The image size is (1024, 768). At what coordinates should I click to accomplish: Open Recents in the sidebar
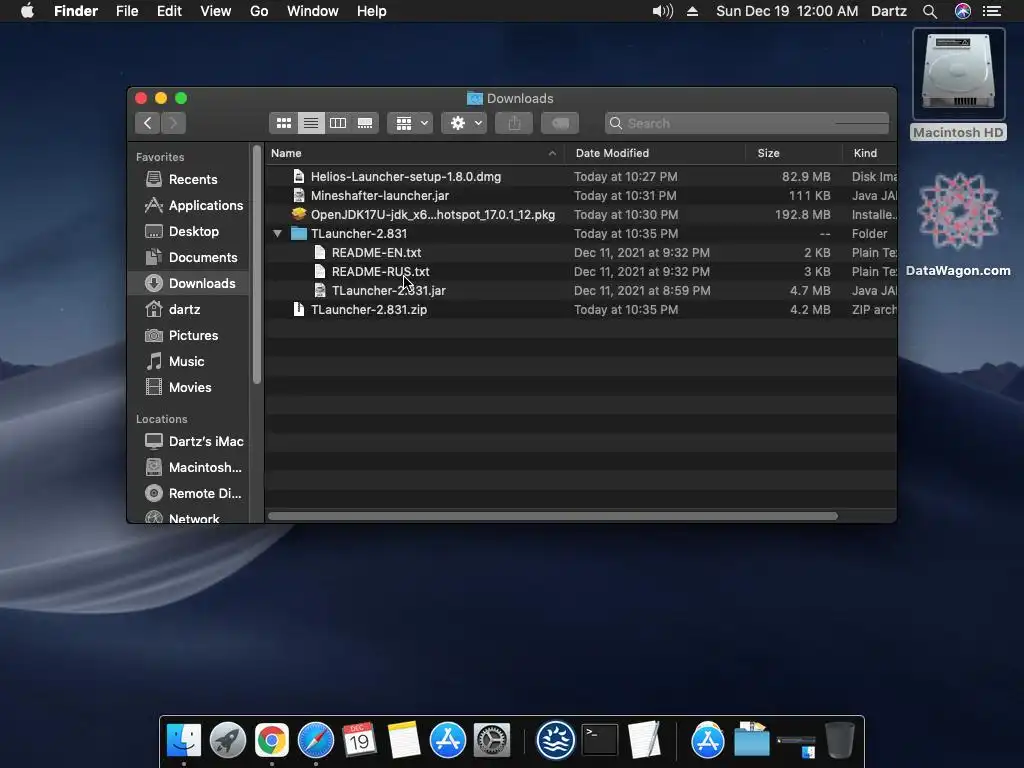(189, 179)
